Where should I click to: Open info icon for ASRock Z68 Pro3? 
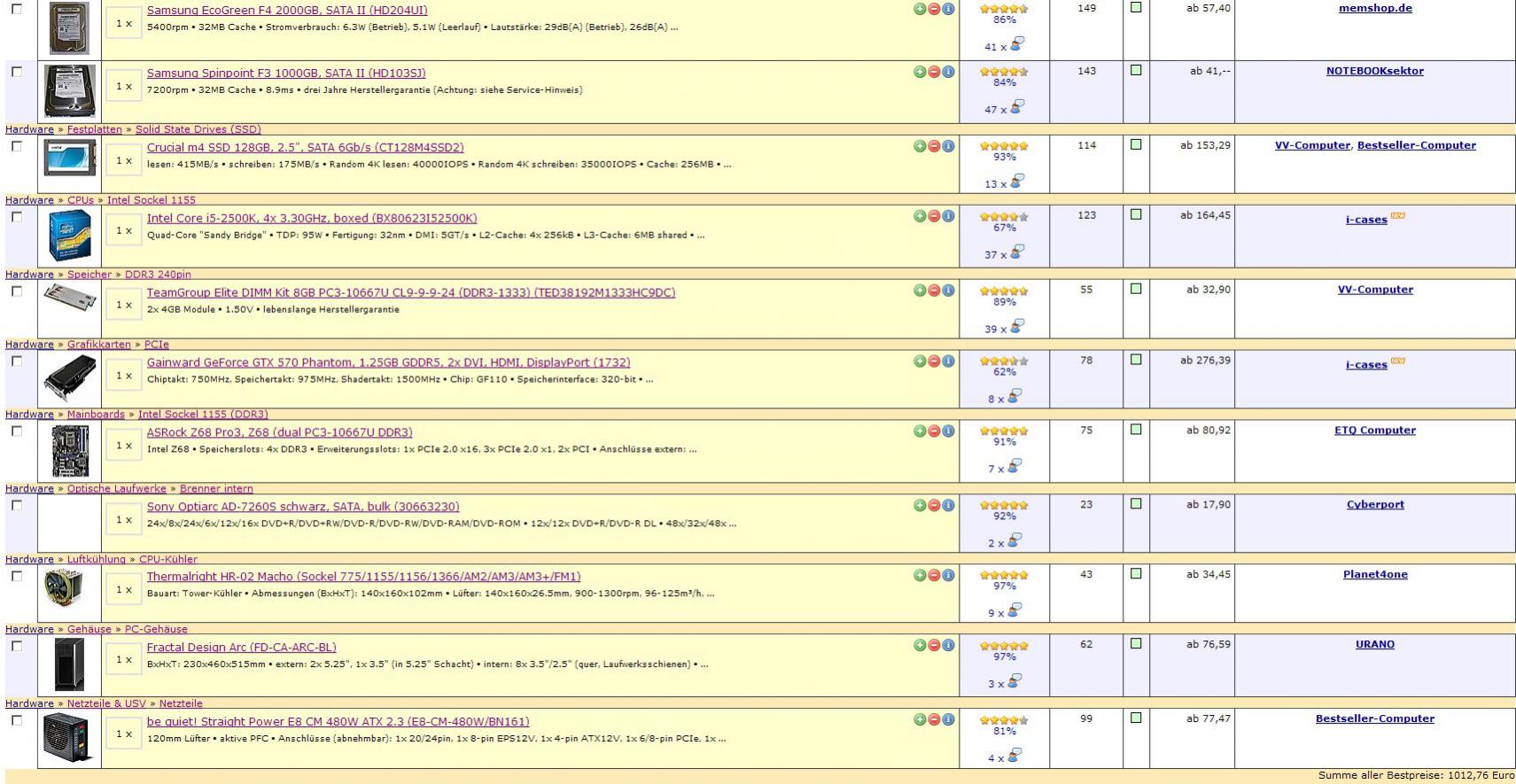pos(948,431)
